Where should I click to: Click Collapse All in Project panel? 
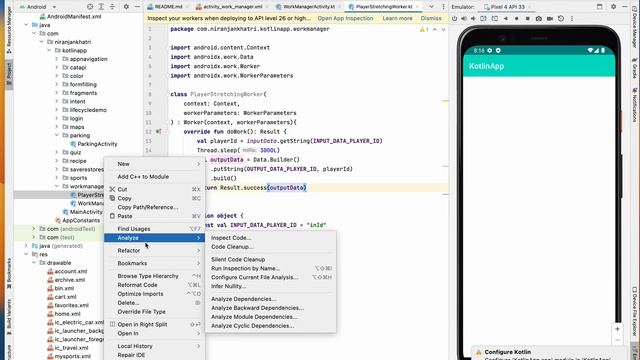[112, 7]
